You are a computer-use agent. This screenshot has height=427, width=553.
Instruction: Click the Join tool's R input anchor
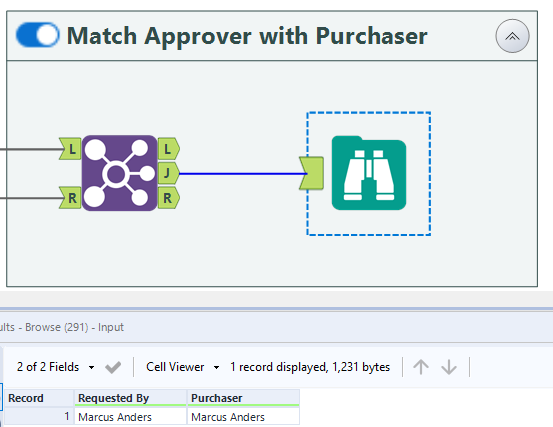(x=71, y=198)
